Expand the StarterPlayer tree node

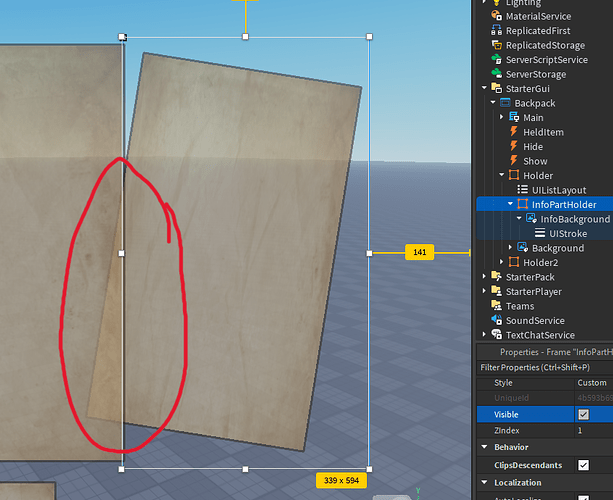pos(484,290)
